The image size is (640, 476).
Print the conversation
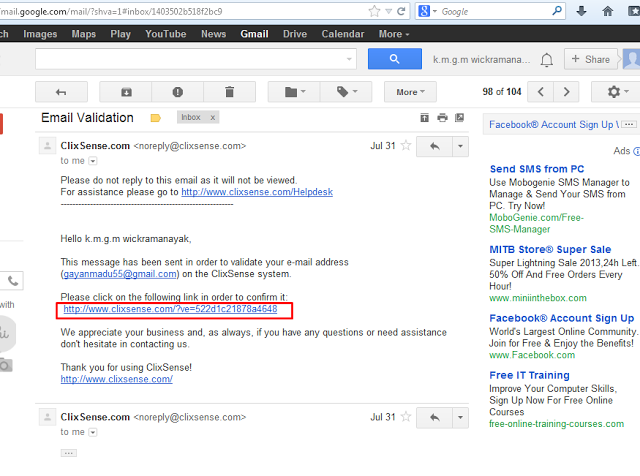pyautogui.click(x=442, y=118)
